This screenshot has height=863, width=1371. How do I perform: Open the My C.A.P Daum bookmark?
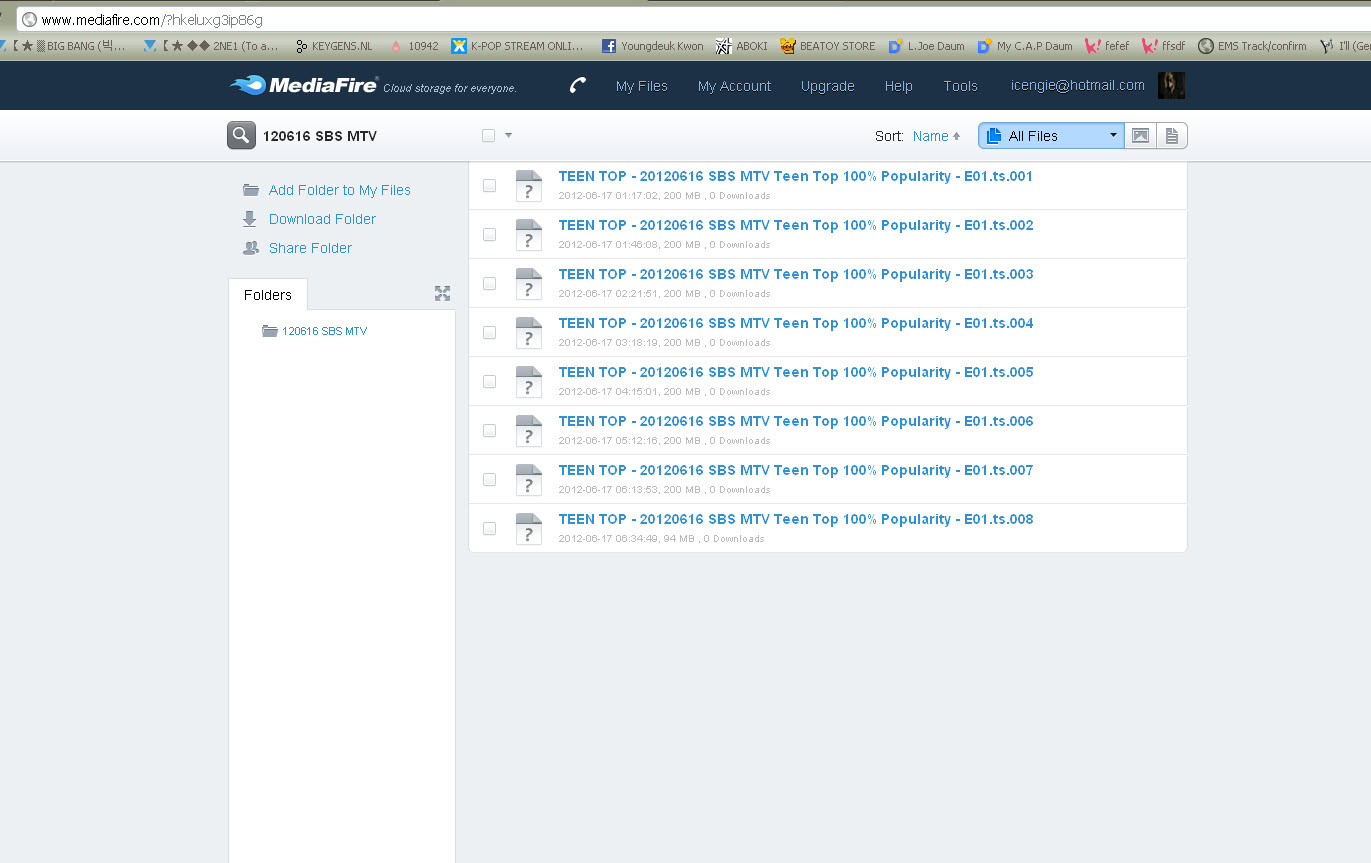pos(1026,46)
